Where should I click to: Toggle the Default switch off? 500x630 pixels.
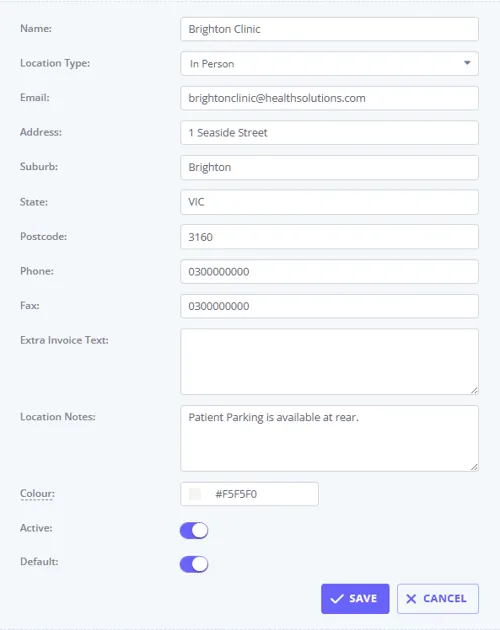(x=194, y=564)
